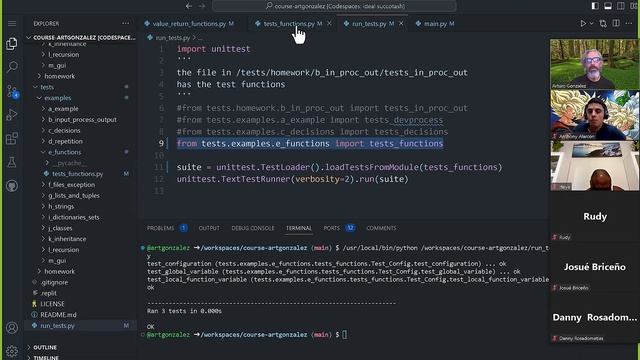Toggle the bottom panel layout icon

pyautogui.click(x=608, y=6)
